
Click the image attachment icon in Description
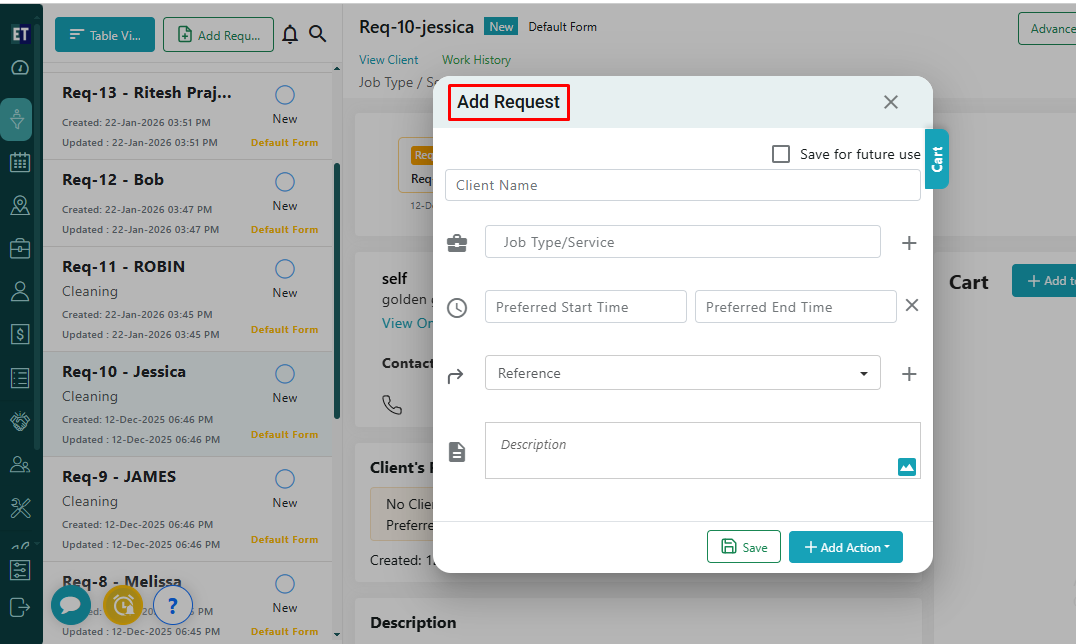click(906, 466)
